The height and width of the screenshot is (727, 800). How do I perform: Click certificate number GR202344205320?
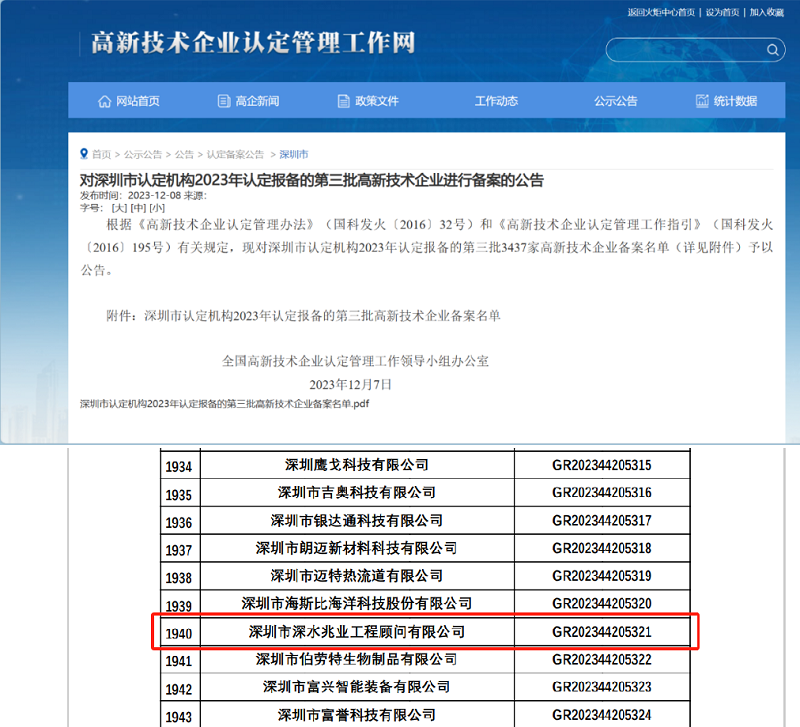(602, 603)
